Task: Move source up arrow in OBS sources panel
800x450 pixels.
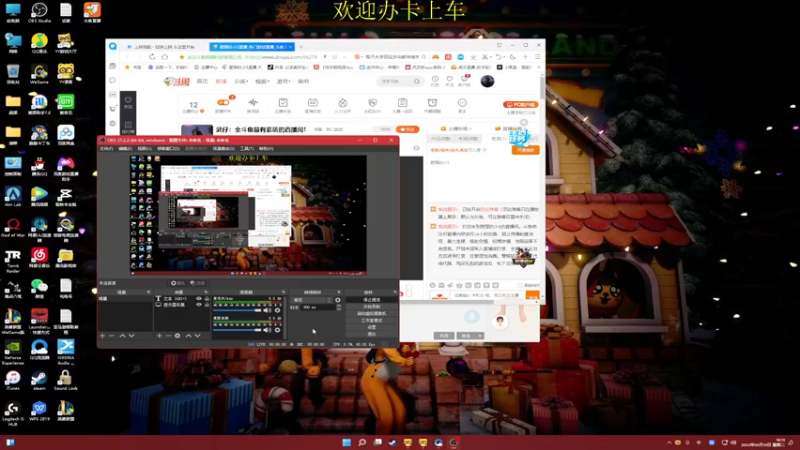Action: coord(189,336)
